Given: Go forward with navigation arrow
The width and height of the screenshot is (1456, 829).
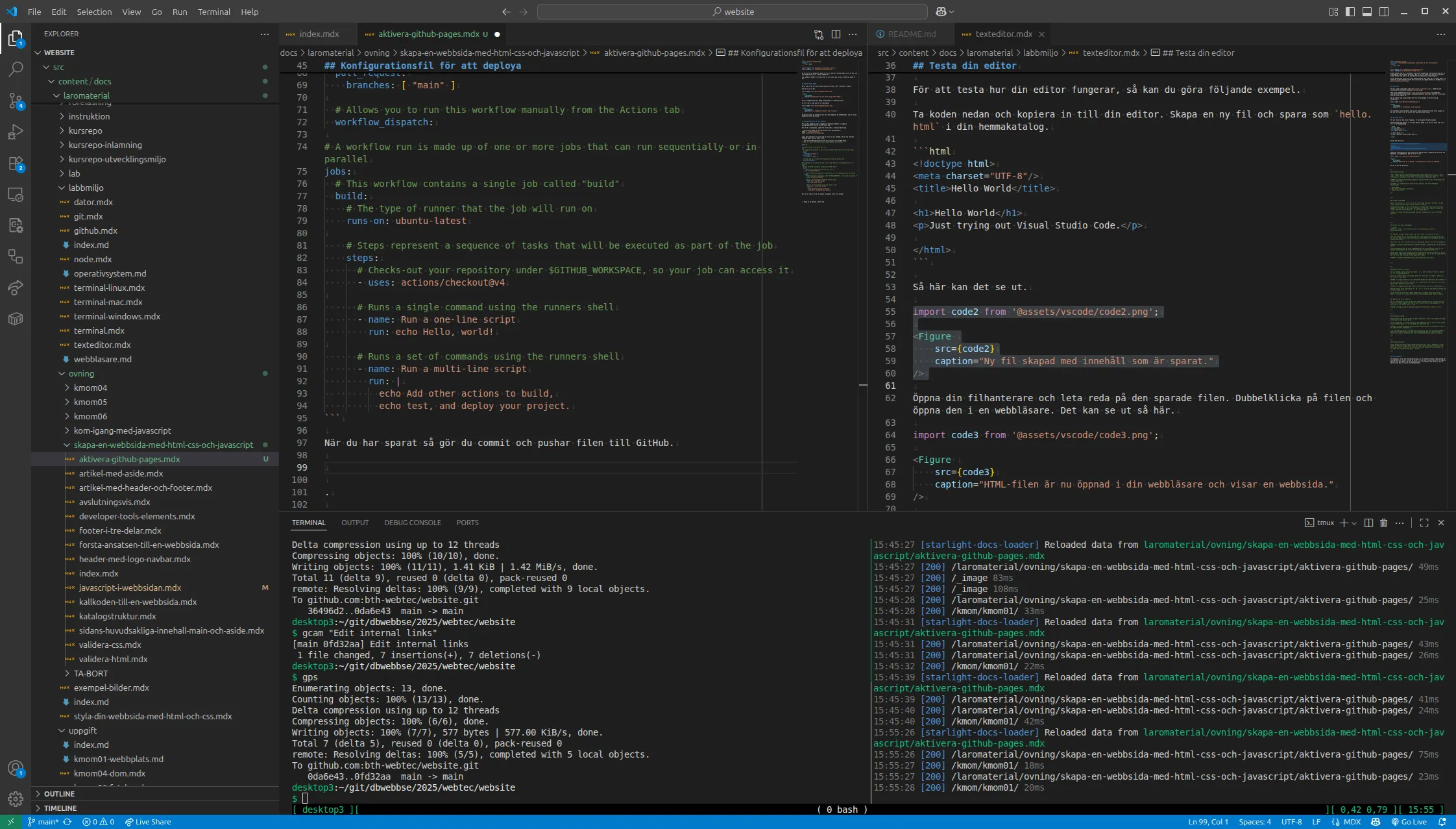Looking at the screenshot, I should tap(524, 12).
